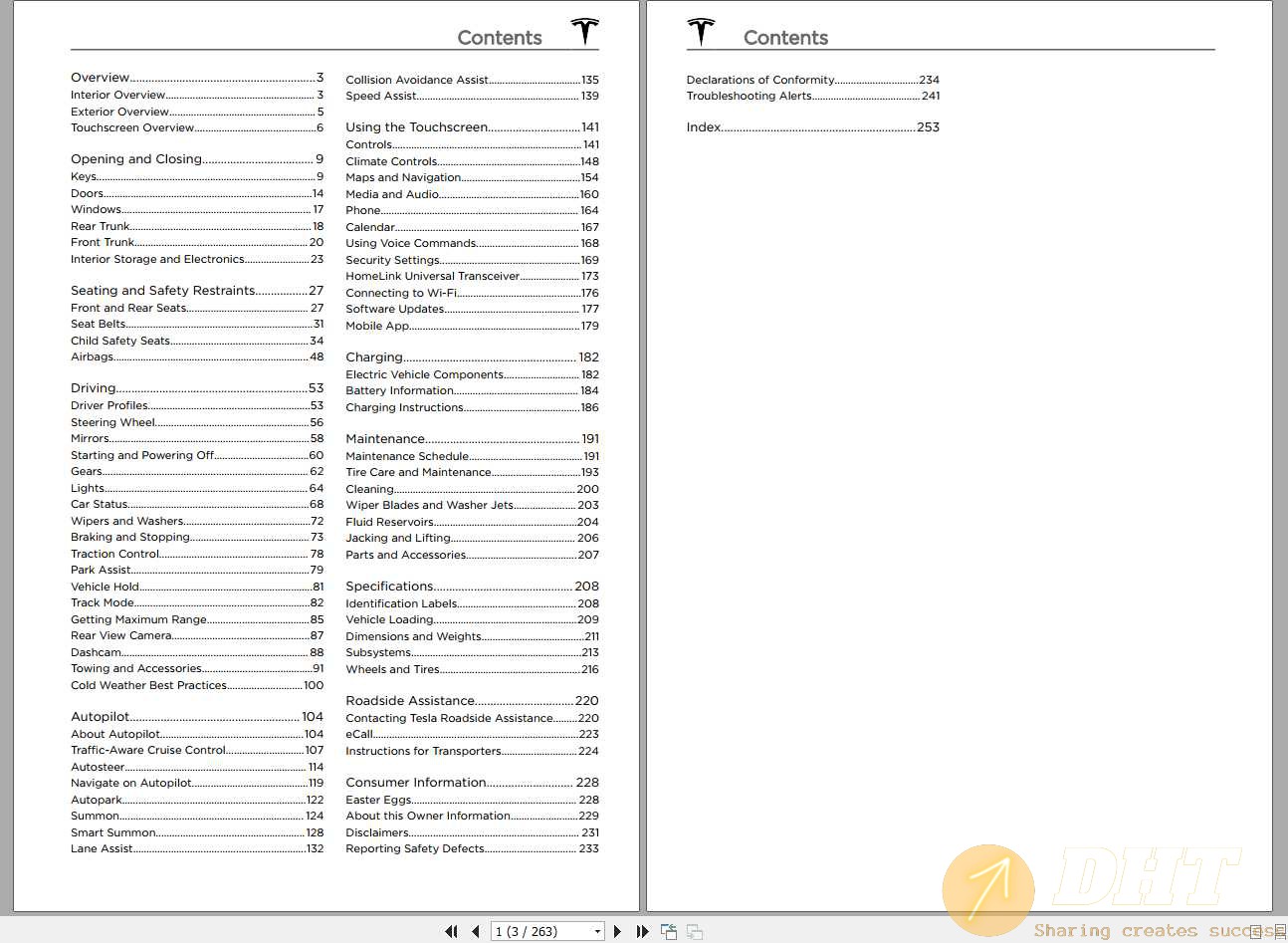Click Cold Weather Best Practices entry
Image resolution: width=1288 pixels, height=943 pixels.
(197, 685)
